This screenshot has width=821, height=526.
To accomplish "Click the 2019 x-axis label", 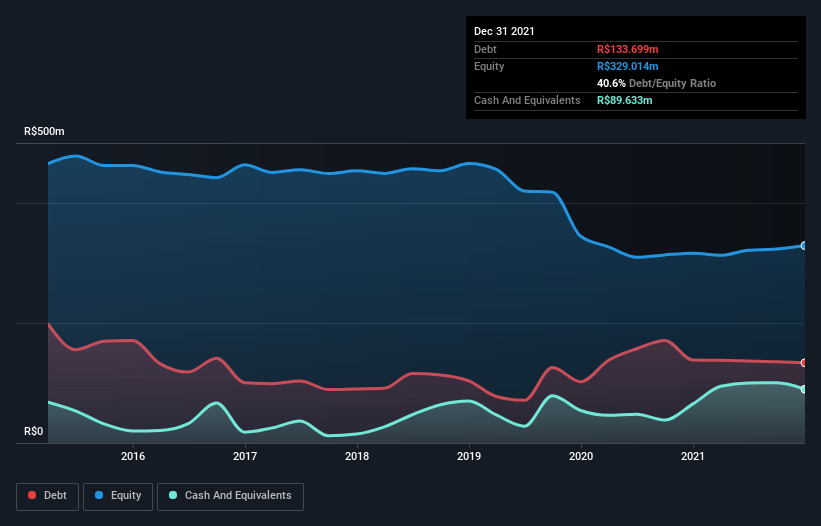I will (x=469, y=456).
